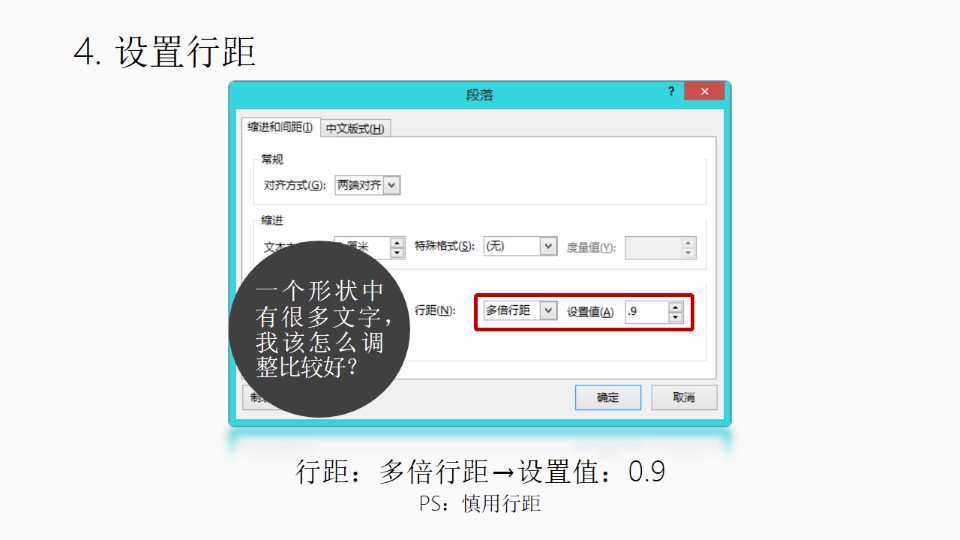Select the dark circular callout shape
Image resolution: width=960 pixels, height=540 pixels.
[x=319, y=329]
